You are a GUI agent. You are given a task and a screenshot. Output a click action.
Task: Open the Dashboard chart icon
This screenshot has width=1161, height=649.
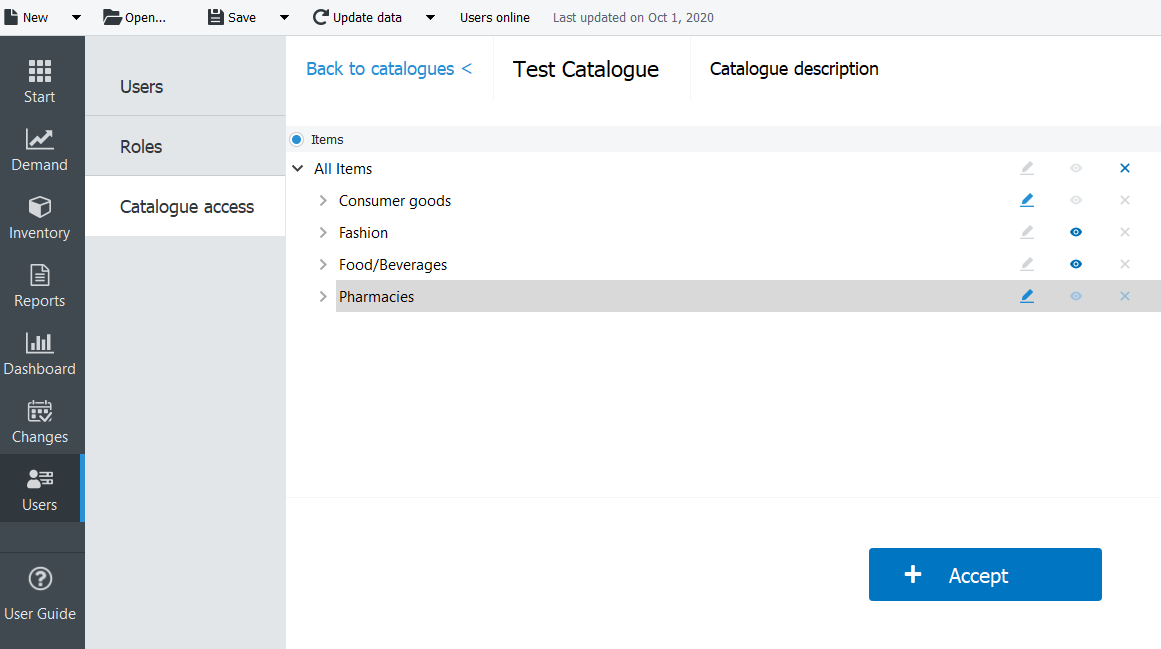click(x=40, y=344)
